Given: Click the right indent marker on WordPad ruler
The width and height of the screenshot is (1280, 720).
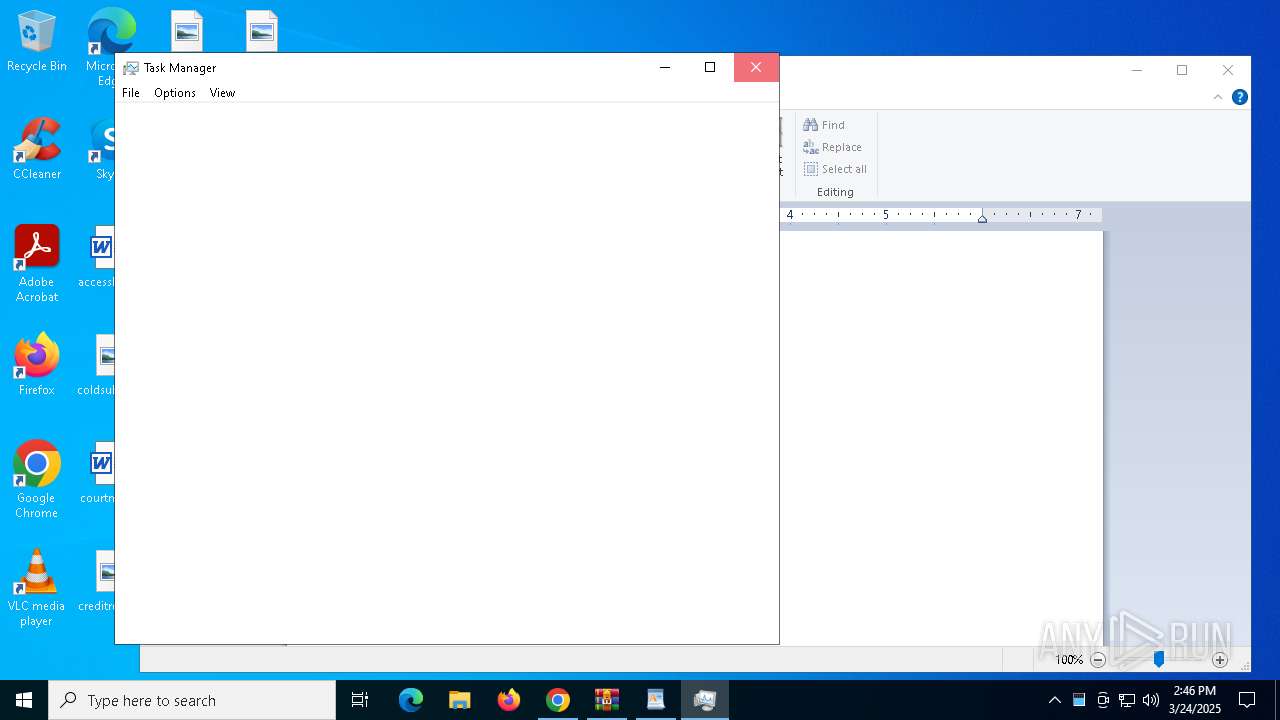Looking at the screenshot, I should point(982,217).
